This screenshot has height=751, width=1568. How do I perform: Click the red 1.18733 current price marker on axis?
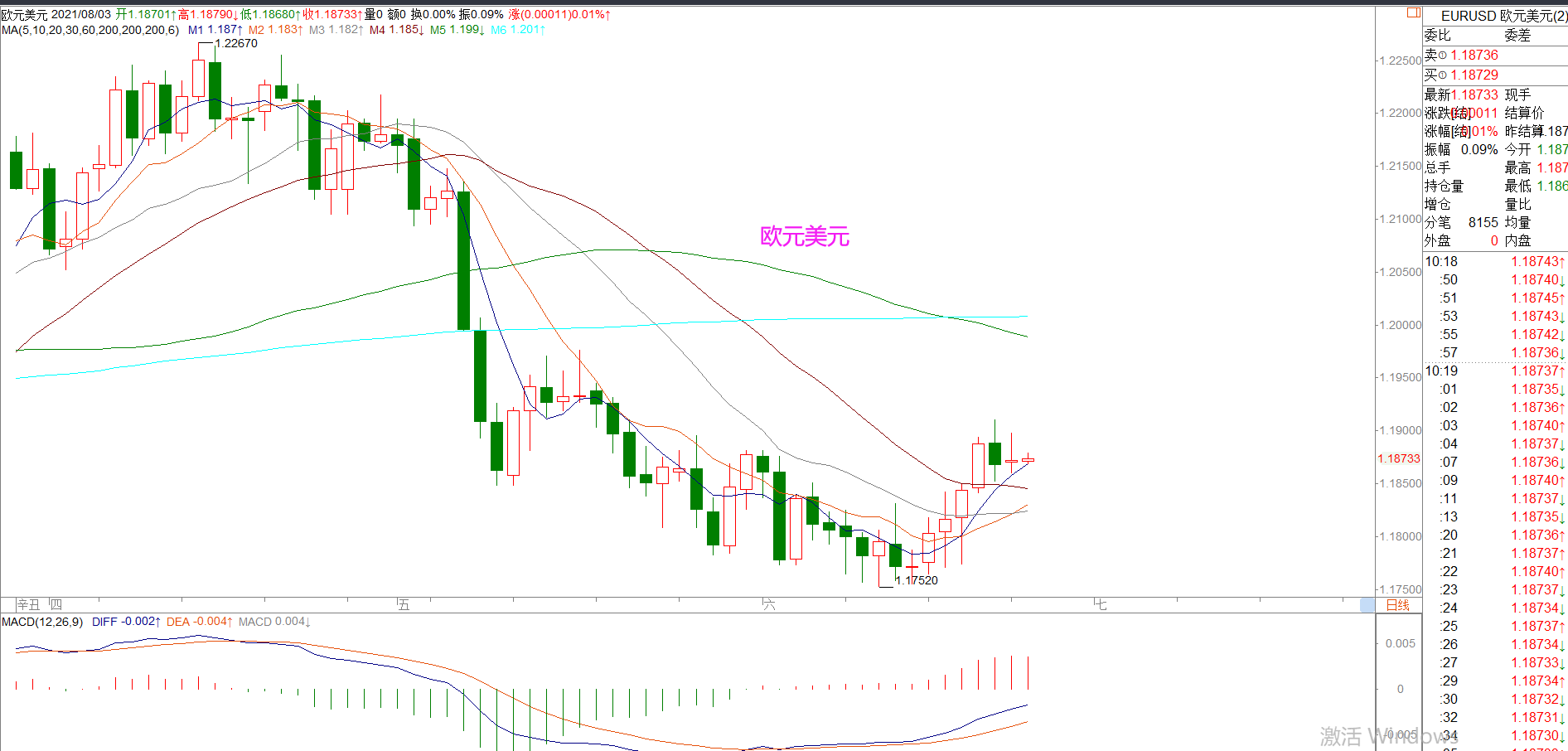point(1399,458)
